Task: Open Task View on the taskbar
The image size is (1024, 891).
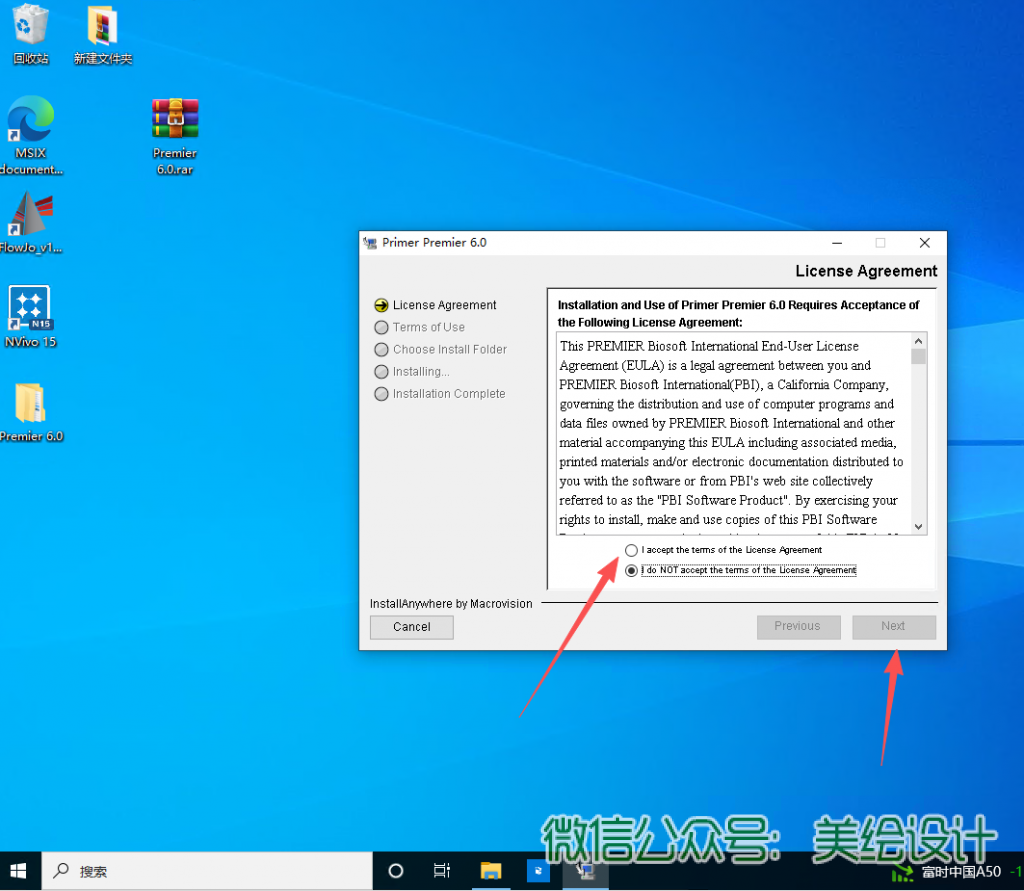Action: (x=442, y=871)
